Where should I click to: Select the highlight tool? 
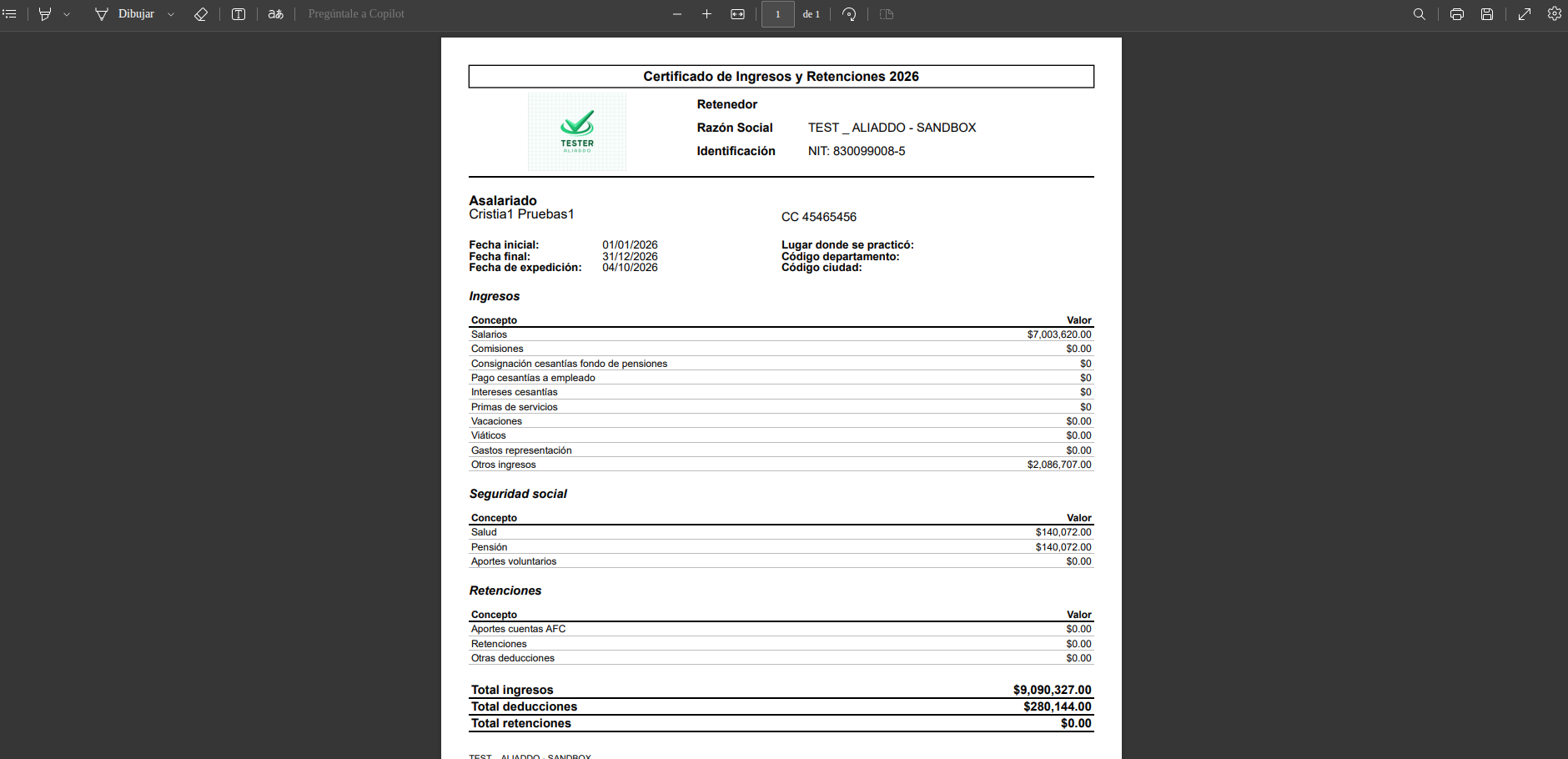pos(45,14)
